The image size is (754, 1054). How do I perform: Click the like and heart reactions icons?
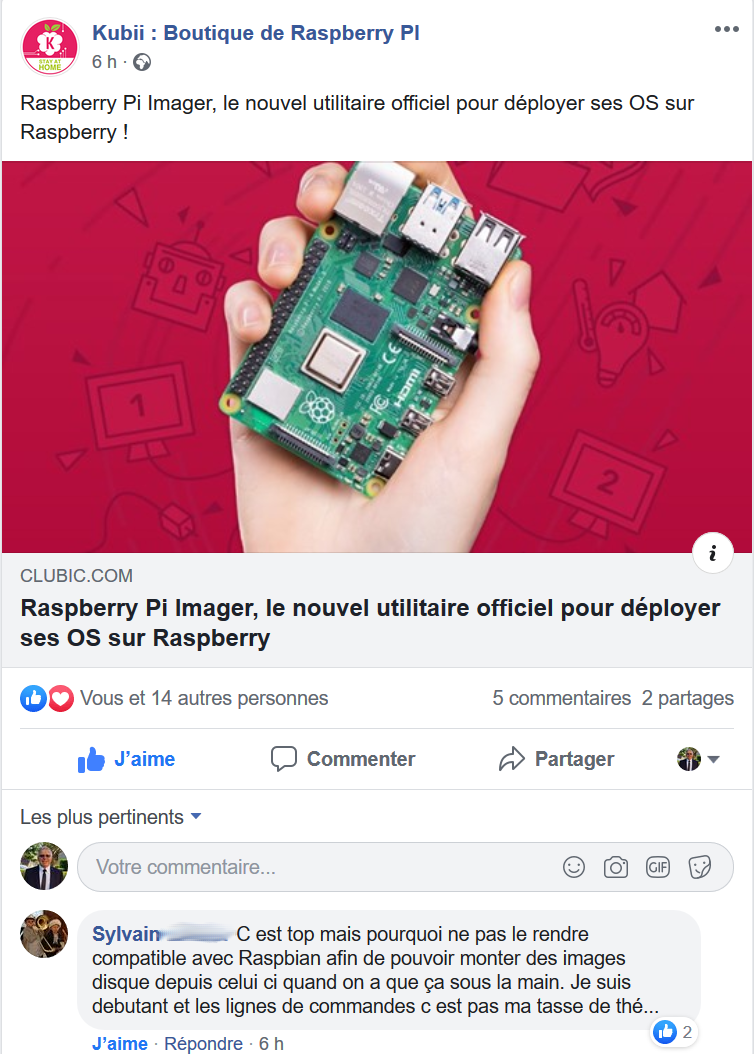pos(47,698)
